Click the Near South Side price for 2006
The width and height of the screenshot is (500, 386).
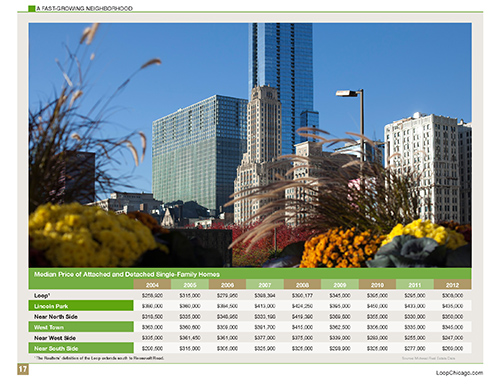coord(227,349)
